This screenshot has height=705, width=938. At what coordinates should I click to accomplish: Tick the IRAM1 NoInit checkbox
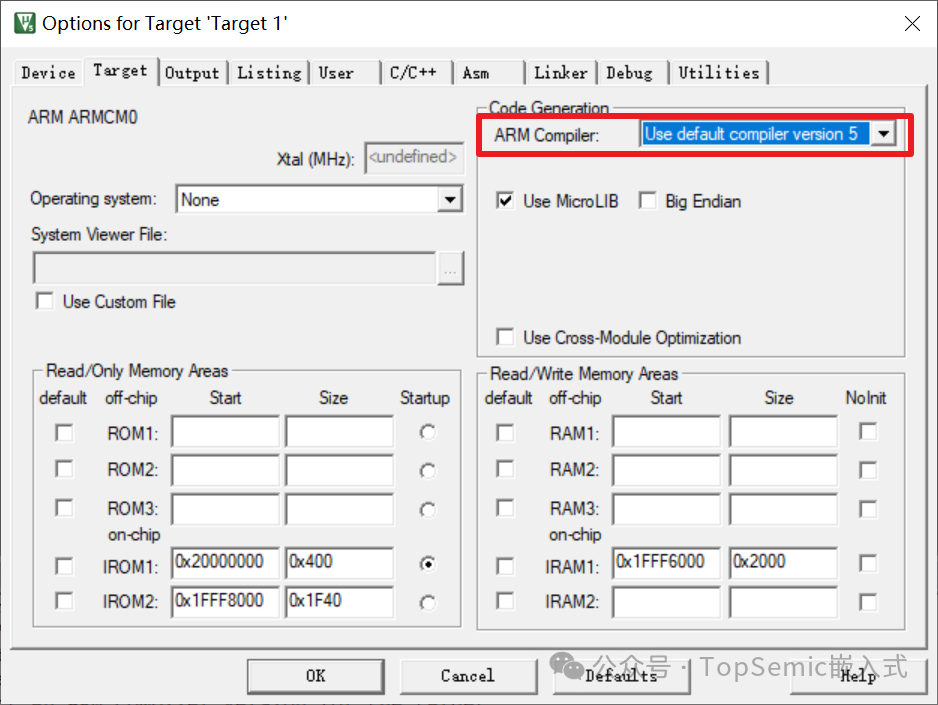[868, 564]
